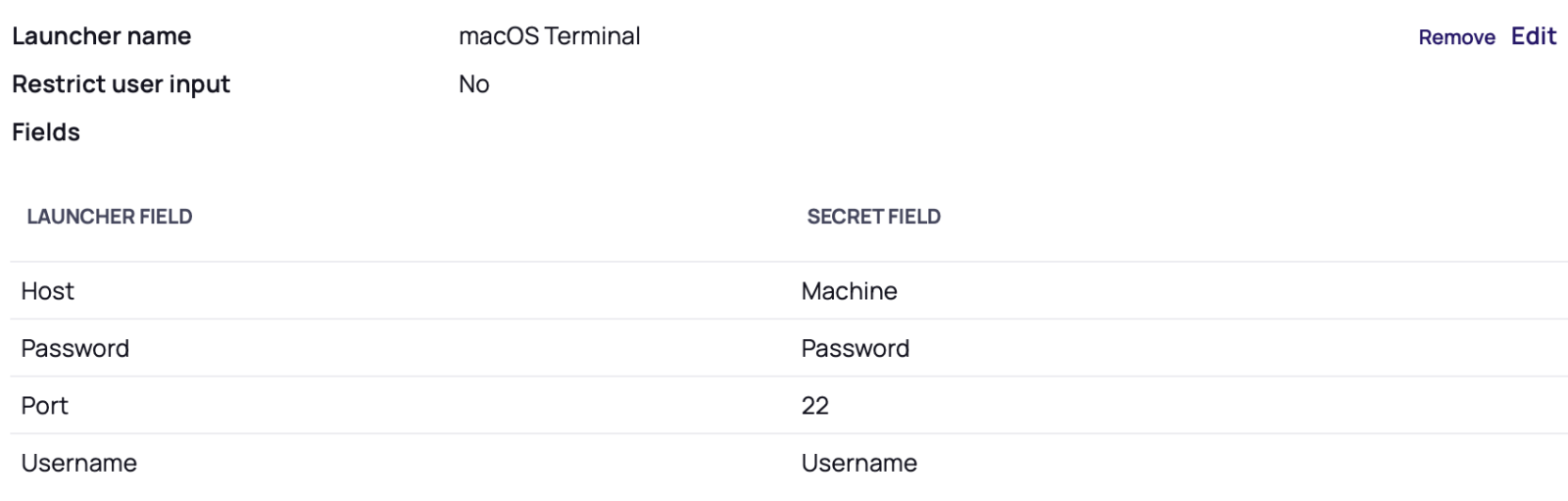Click the macOS Terminal launcher name value
The width and height of the screenshot is (1568, 501).
[549, 36]
